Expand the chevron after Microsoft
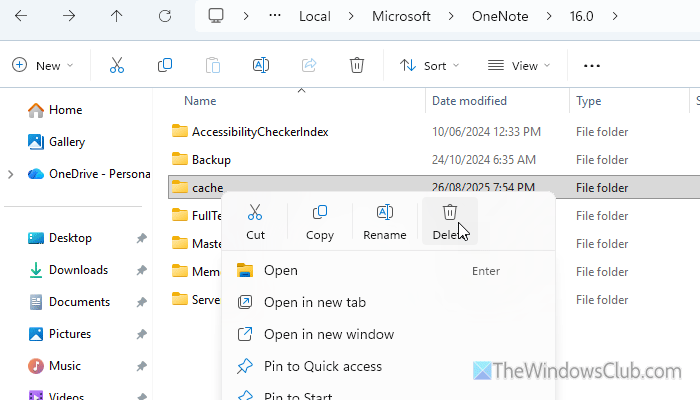 (x=451, y=17)
